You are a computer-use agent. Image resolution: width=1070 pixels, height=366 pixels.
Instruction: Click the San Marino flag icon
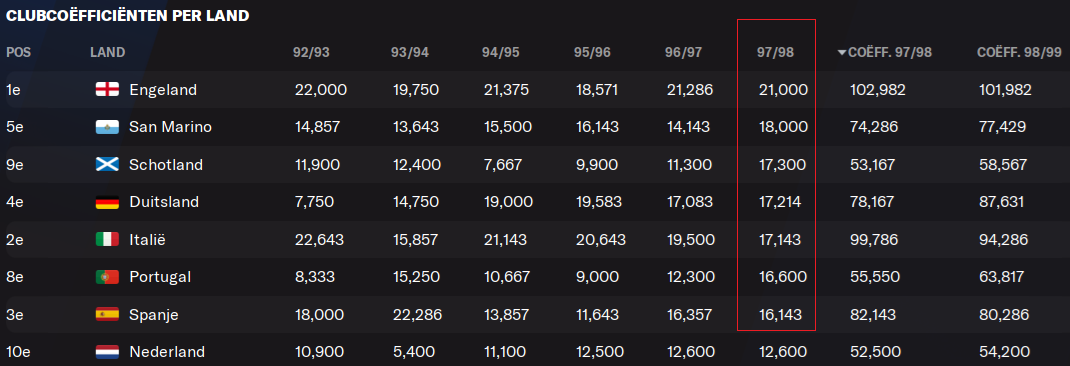tap(108, 127)
